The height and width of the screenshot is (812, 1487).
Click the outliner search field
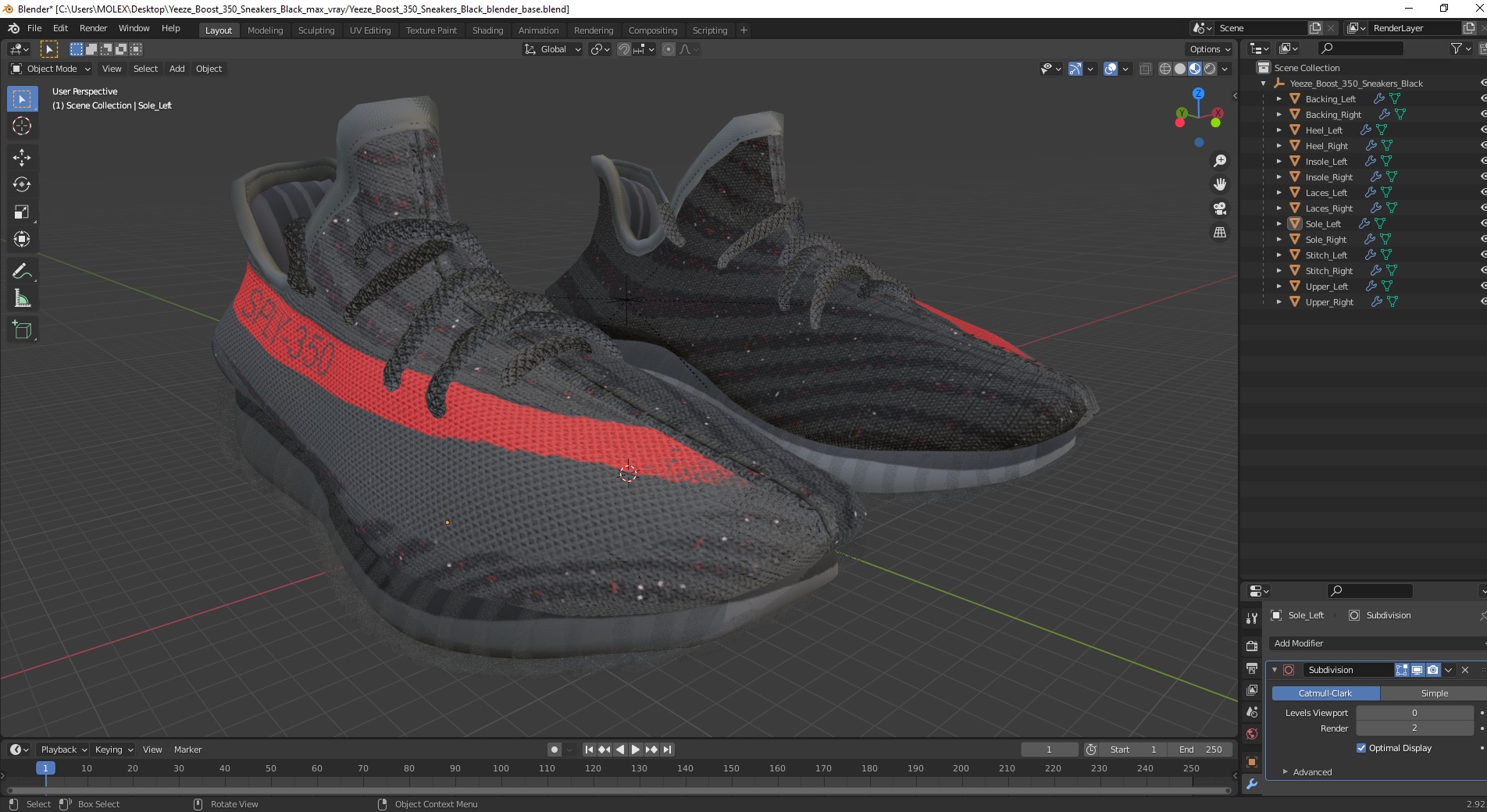1360,49
